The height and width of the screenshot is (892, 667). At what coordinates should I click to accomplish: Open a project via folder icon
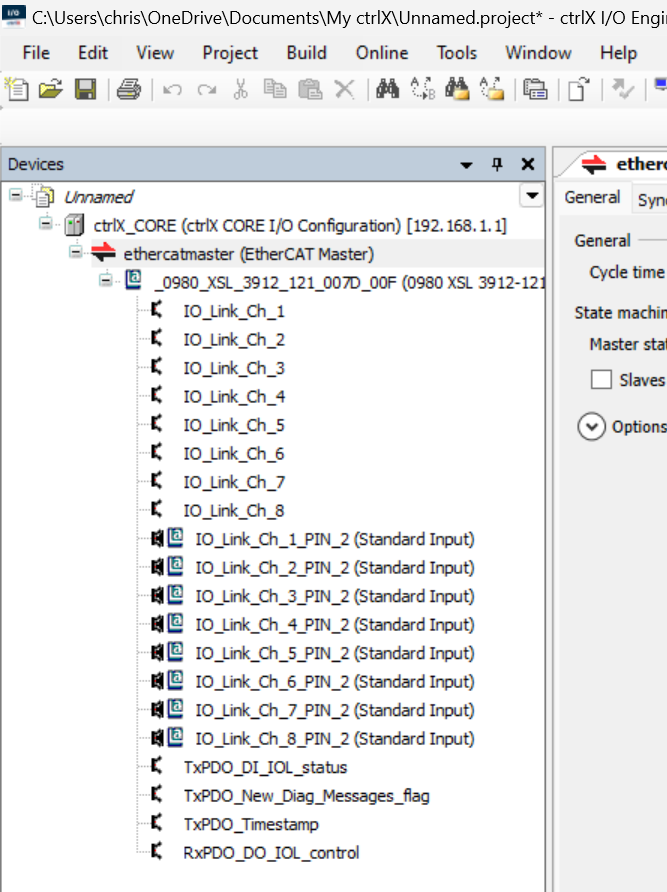51,89
